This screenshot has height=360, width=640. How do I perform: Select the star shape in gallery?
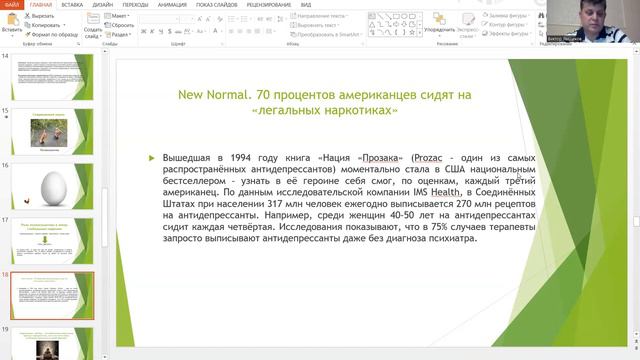point(412,32)
